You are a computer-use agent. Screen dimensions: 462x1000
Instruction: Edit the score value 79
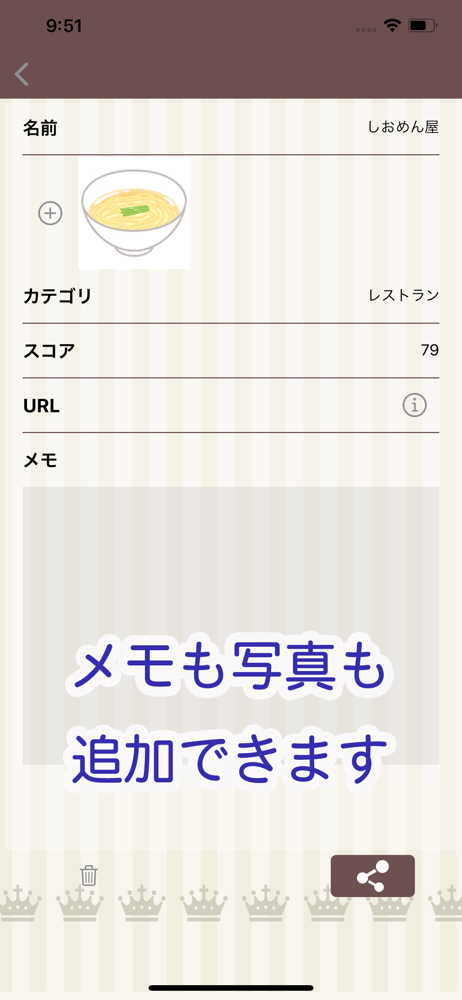pyautogui.click(x=429, y=350)
